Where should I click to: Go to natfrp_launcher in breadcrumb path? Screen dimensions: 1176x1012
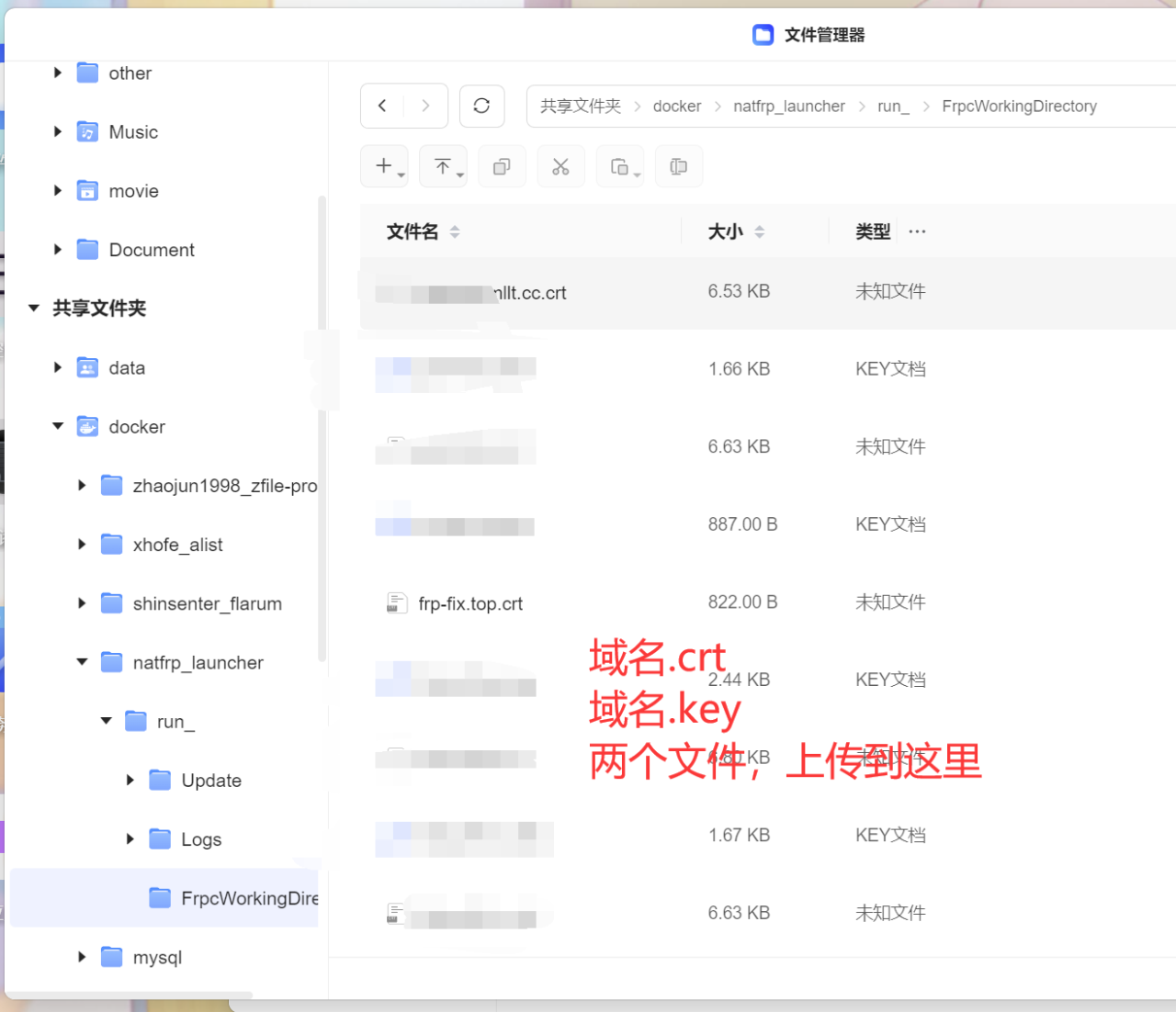coord(788,107)
